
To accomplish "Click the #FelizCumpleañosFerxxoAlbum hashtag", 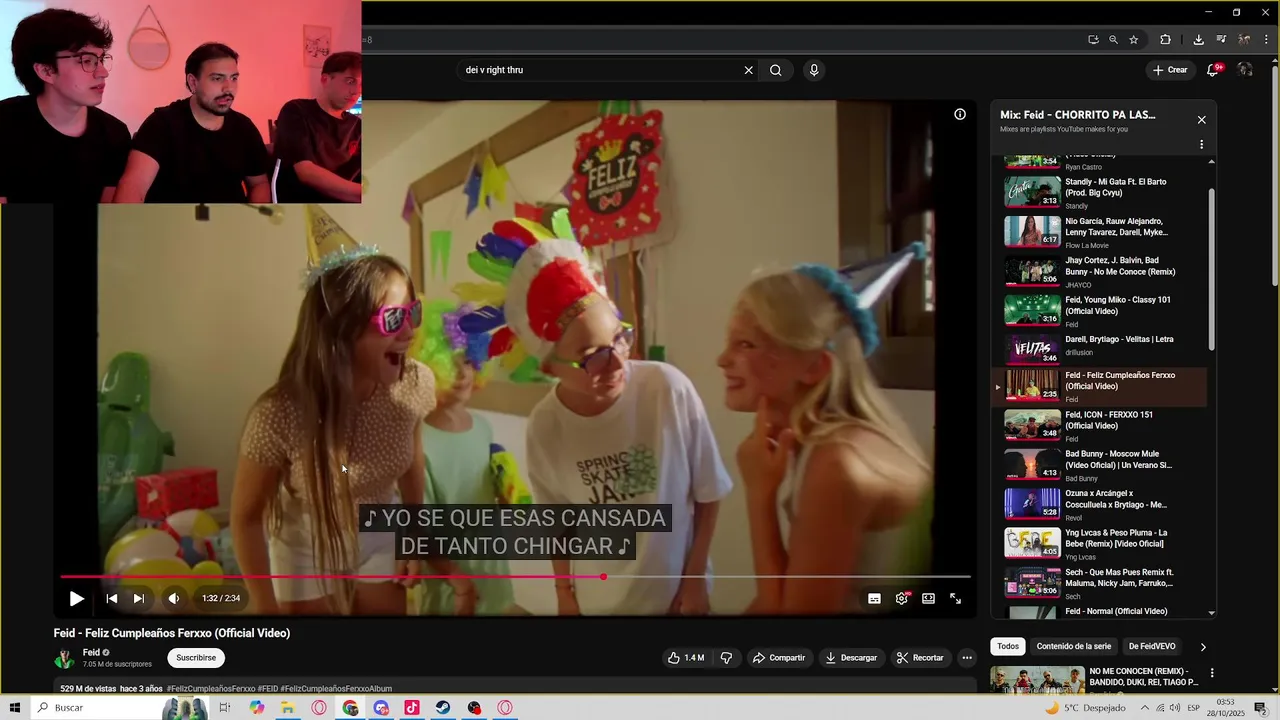I will click(x=336, y=688).
